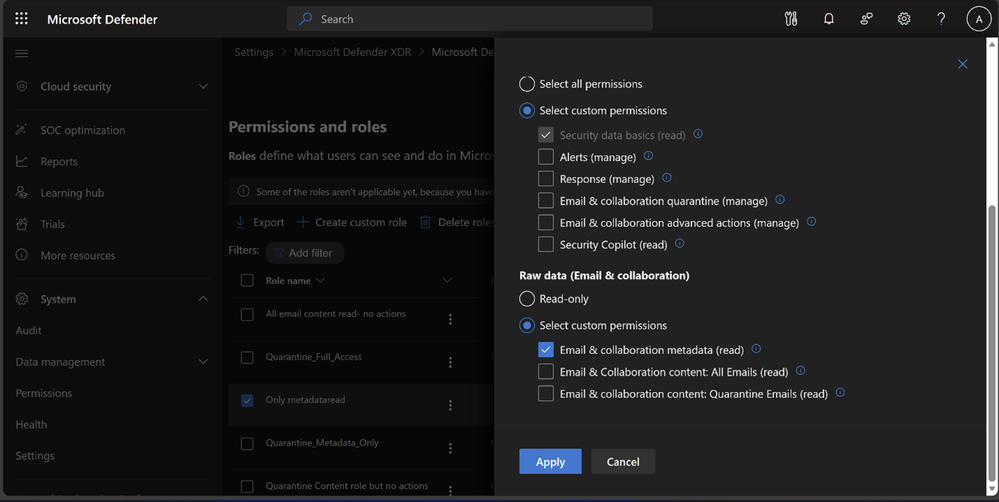Viewport: 999px width, 502px height.
Task: Uncheck Email & collaboration metadata (read)
Action: point(546,350)
